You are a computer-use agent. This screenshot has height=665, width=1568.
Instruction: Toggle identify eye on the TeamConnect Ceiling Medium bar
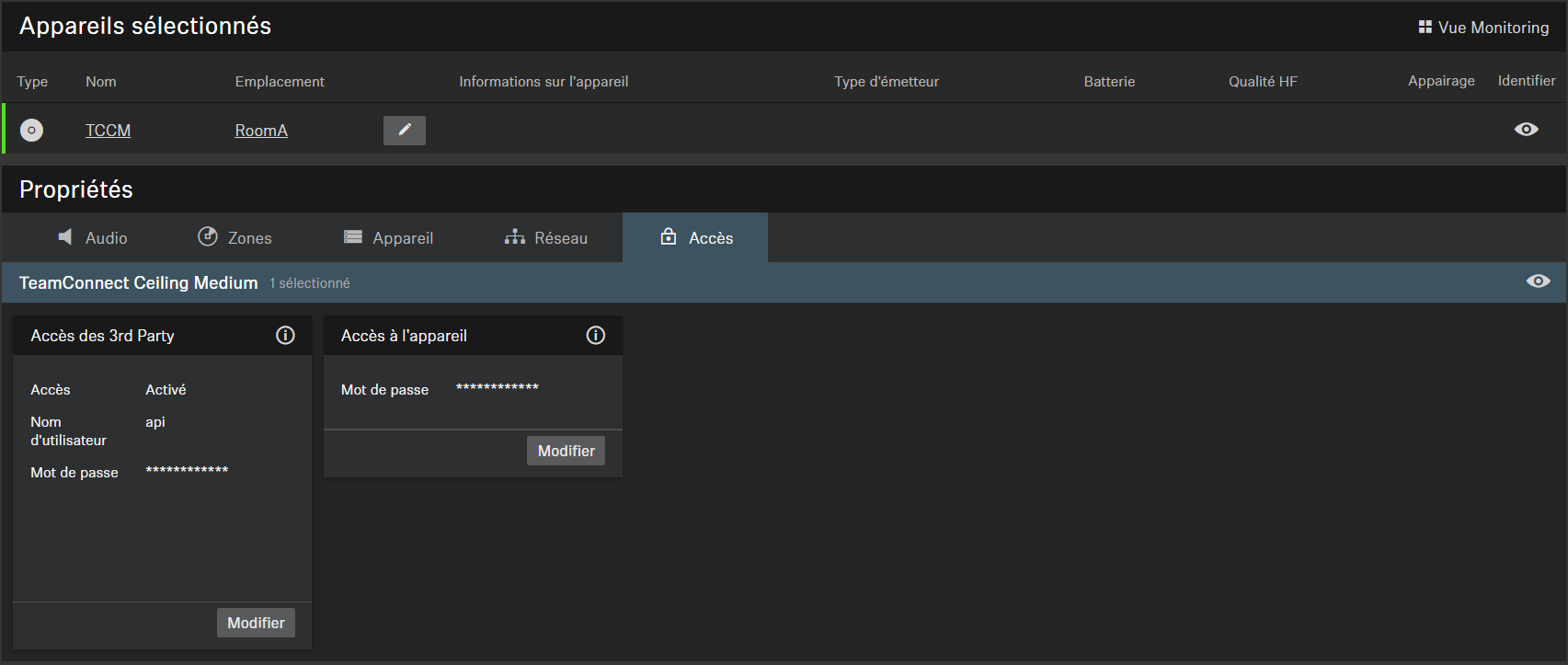tap(1538, 281)
